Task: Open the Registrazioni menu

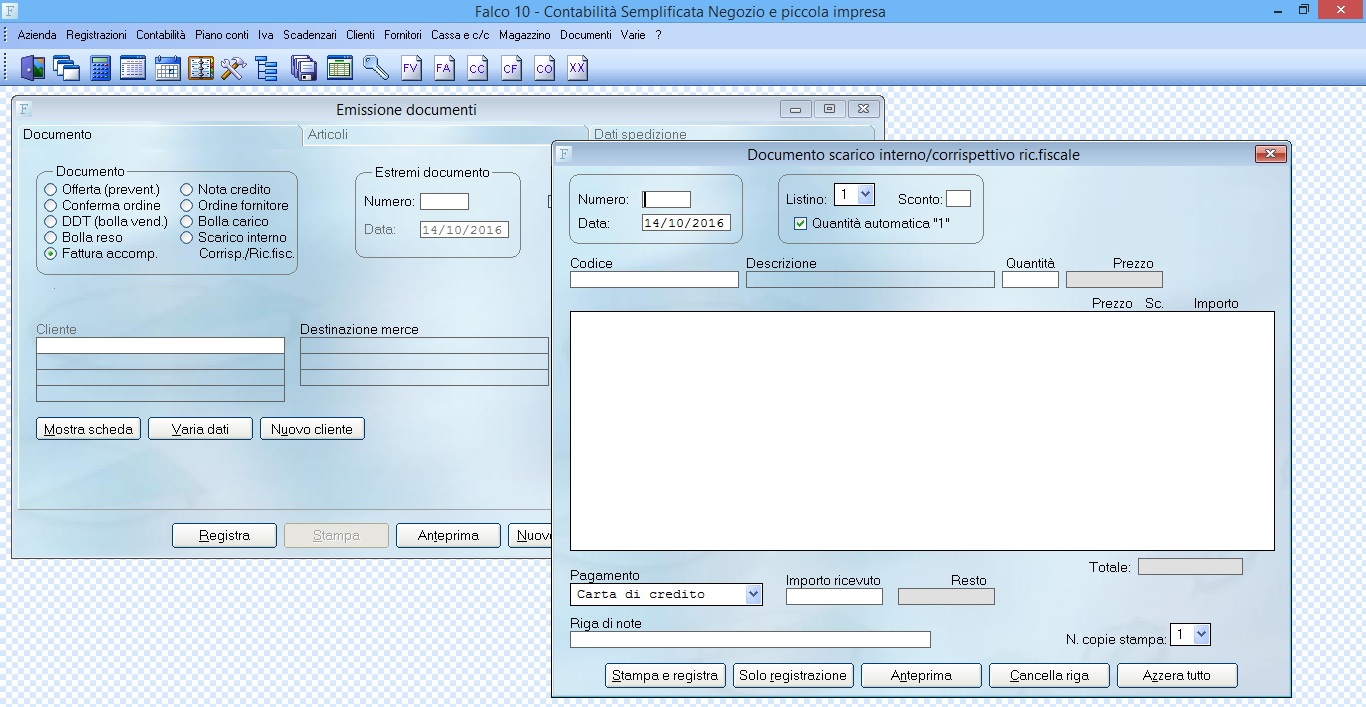Action: 96,35
